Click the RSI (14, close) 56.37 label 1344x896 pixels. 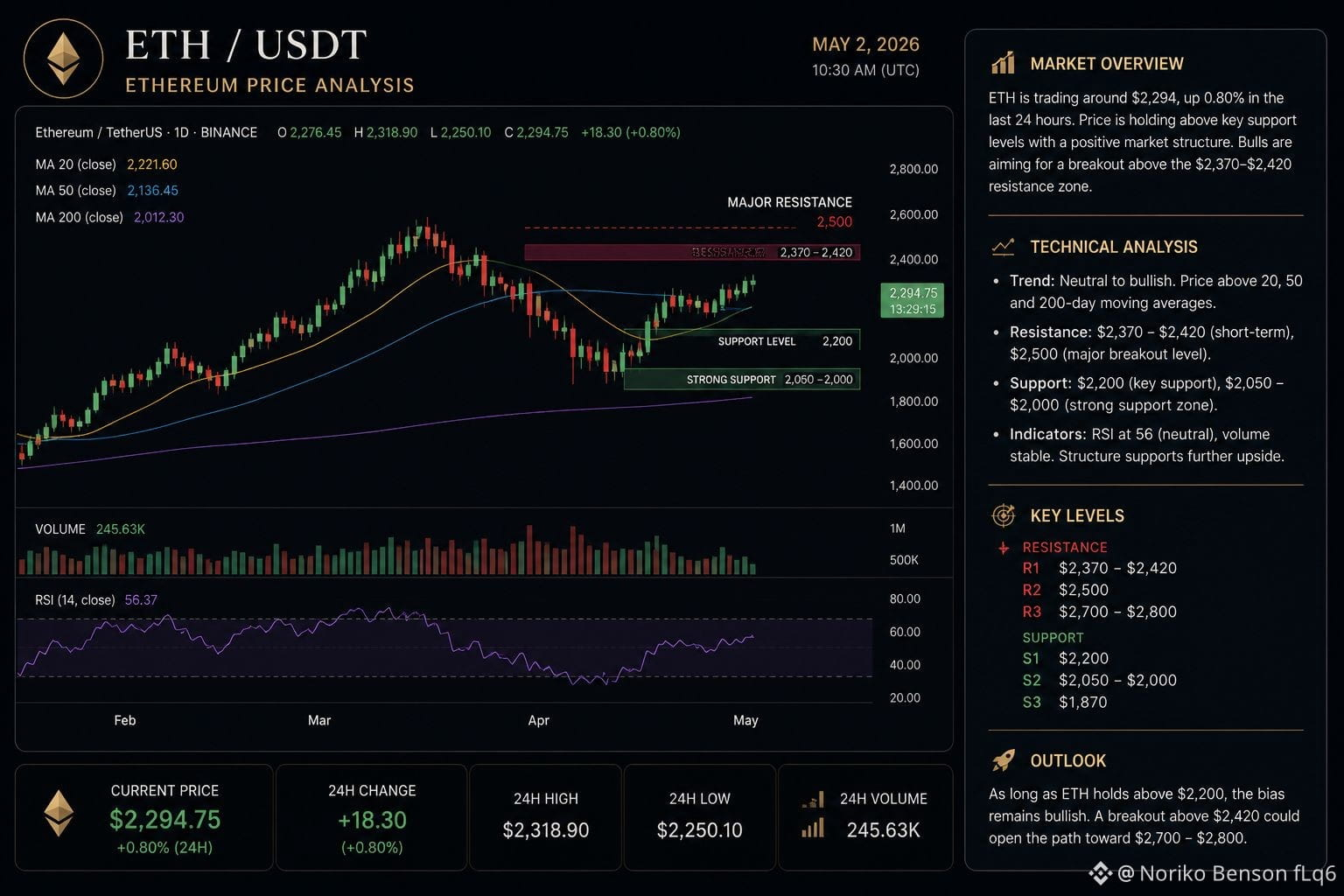coord(96,600)
